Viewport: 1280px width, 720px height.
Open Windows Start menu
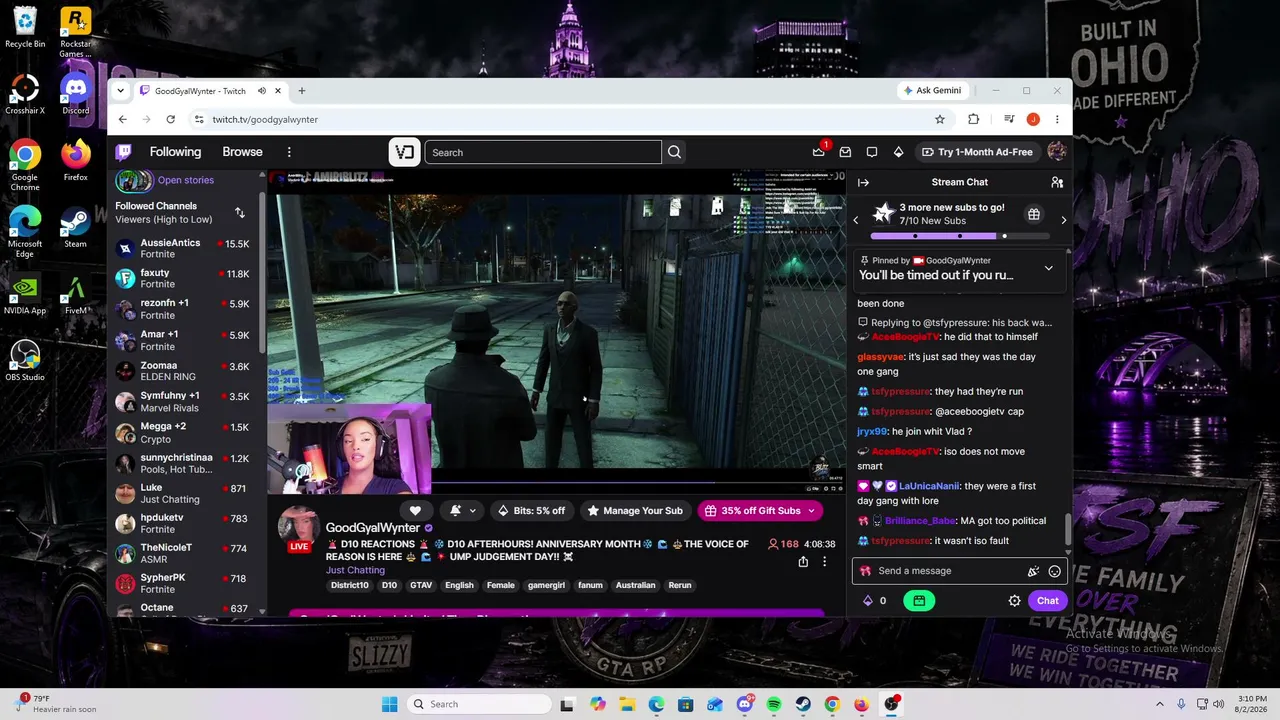click(x=390, y=704)
